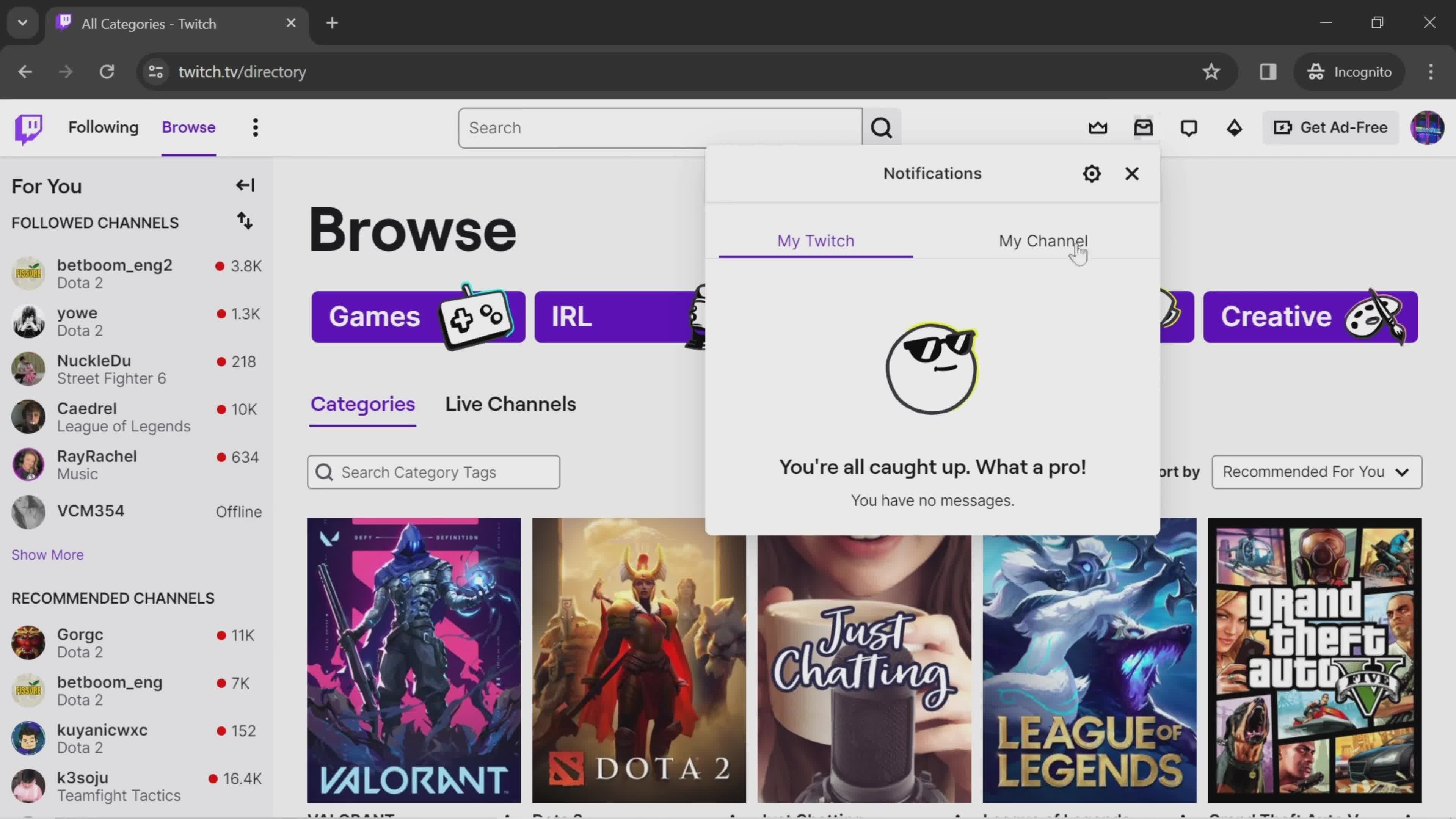
Task: Open the VALORANT category thumbnail
Action: pyautogui.click(x=414, y=660)
